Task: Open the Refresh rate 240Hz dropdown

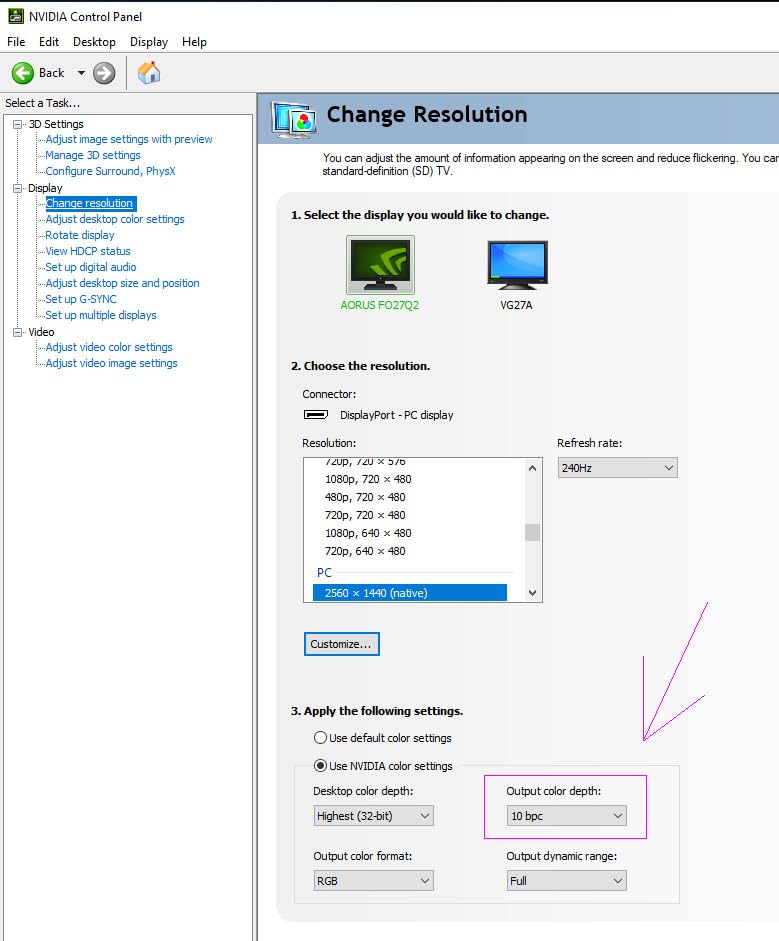Action: click(x=618, y=467)
